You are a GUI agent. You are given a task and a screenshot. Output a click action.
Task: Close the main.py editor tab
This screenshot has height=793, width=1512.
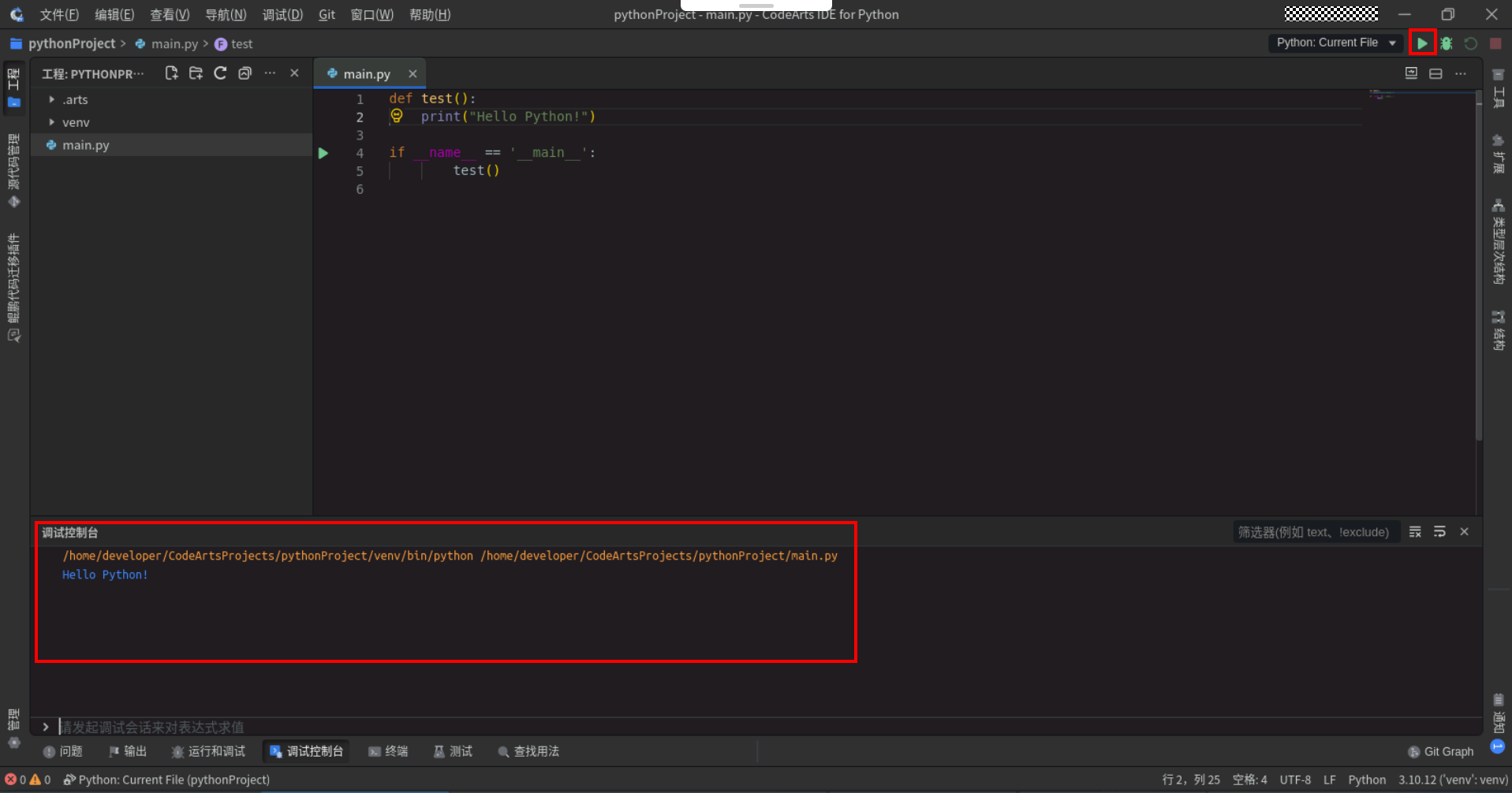click(x=413, y=73)
